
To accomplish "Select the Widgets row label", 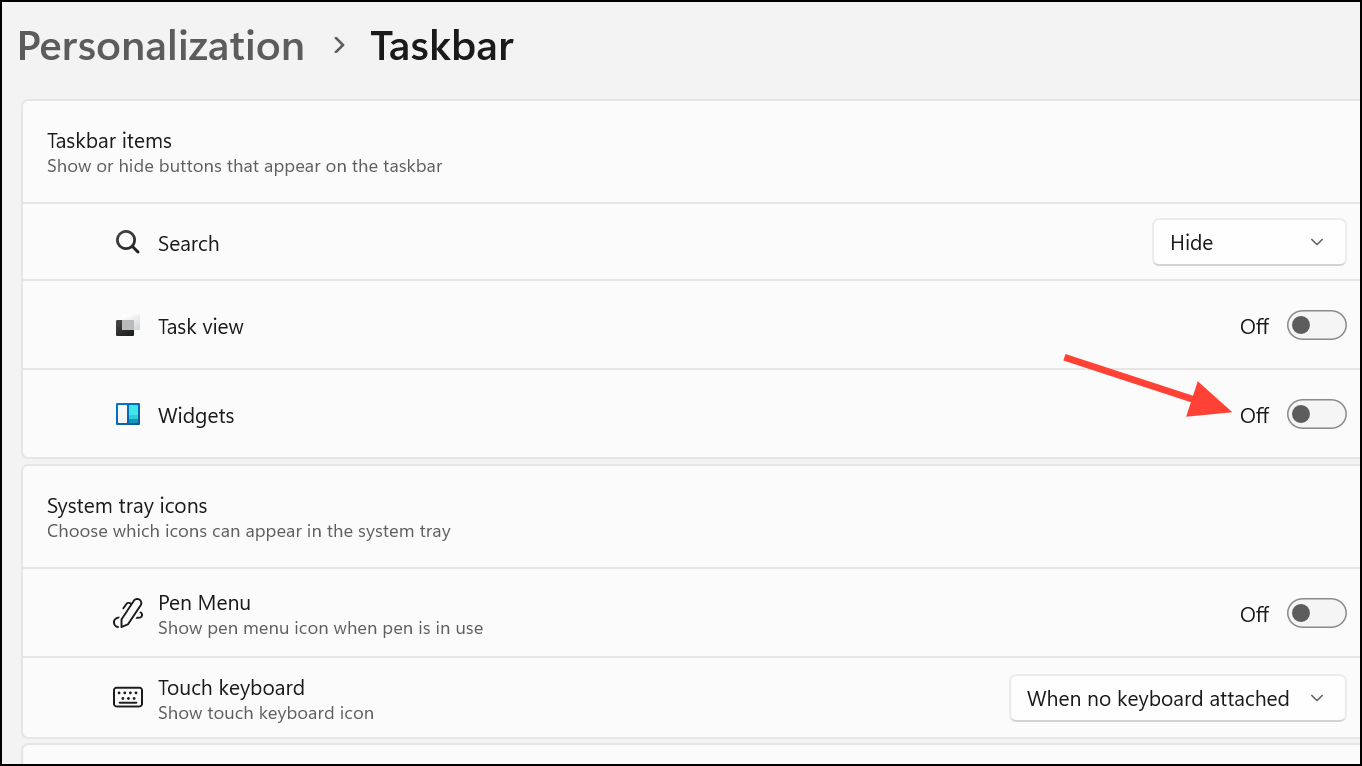I will click(196, 416).
